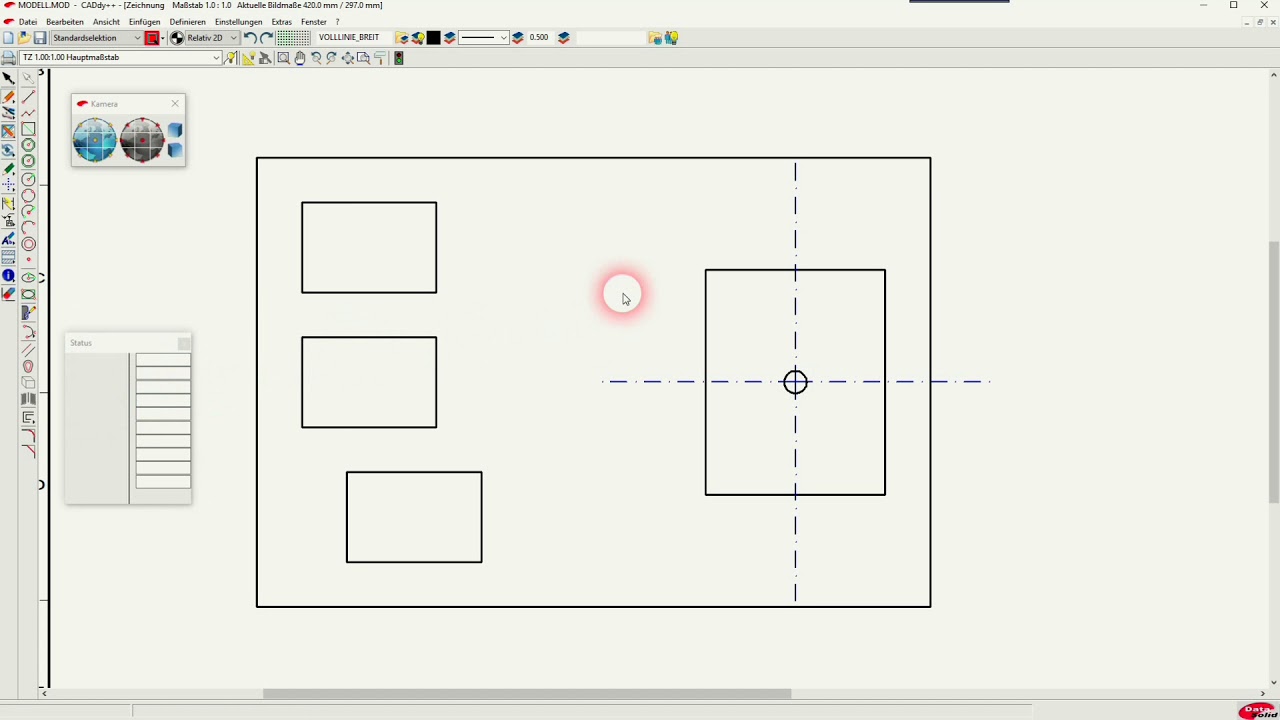
Task: Select the 3D box tool
Action: pos(28,382)
